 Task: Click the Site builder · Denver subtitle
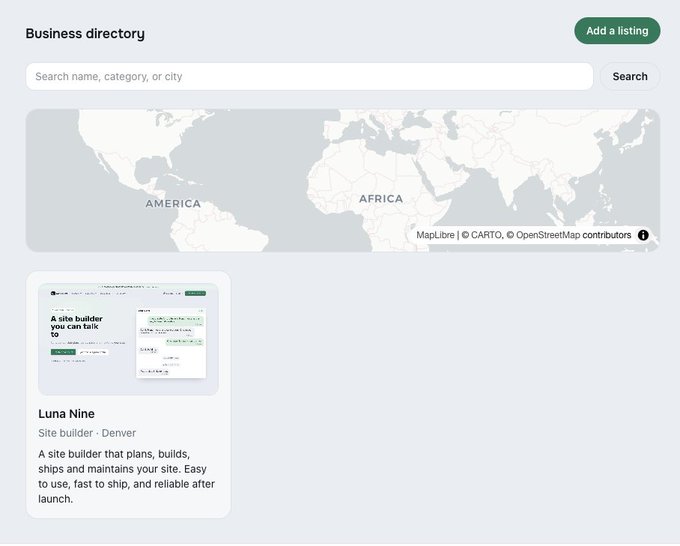pyautogui.click(x=87, y=433)
